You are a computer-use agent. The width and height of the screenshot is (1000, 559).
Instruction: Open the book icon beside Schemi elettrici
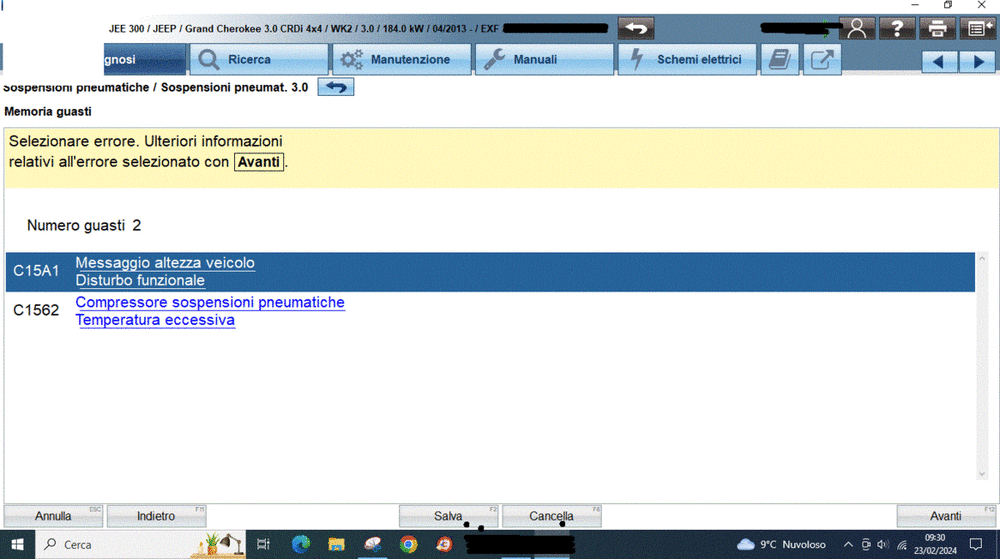pos(779,60)
